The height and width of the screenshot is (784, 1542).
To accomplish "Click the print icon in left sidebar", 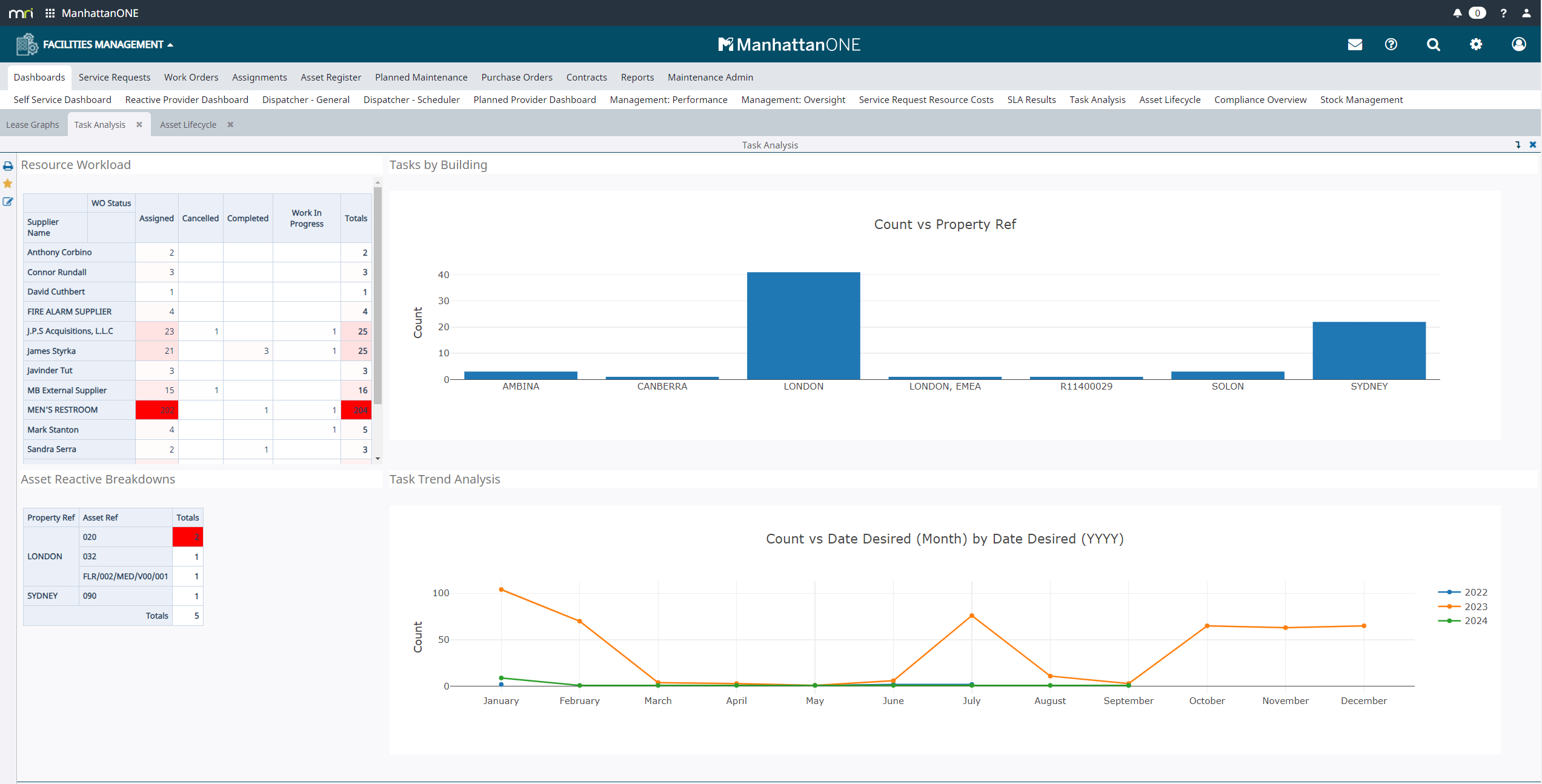I will click(x=8, y=166).
